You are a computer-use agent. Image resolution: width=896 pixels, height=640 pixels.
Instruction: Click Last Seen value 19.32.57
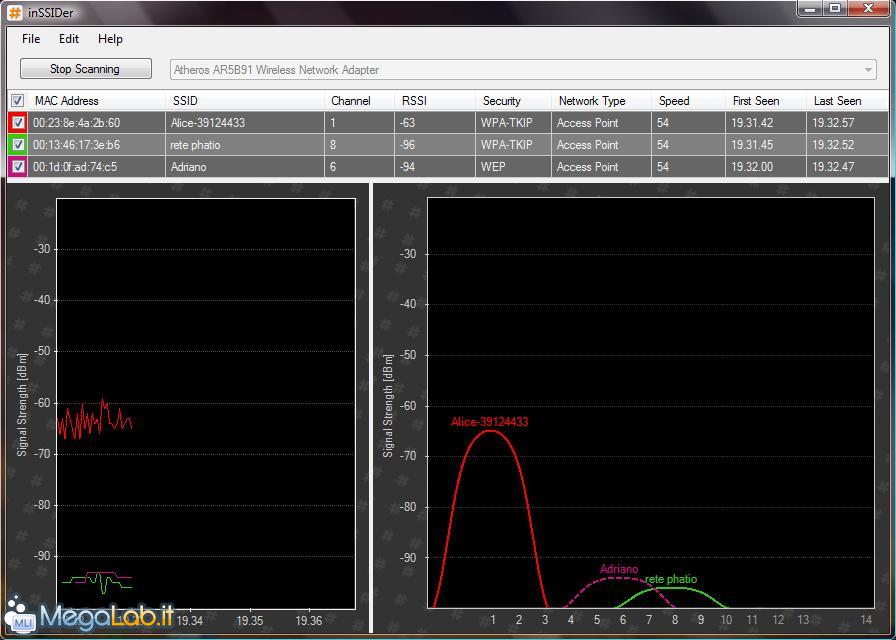pyautogui.click(x=833, y=122)
